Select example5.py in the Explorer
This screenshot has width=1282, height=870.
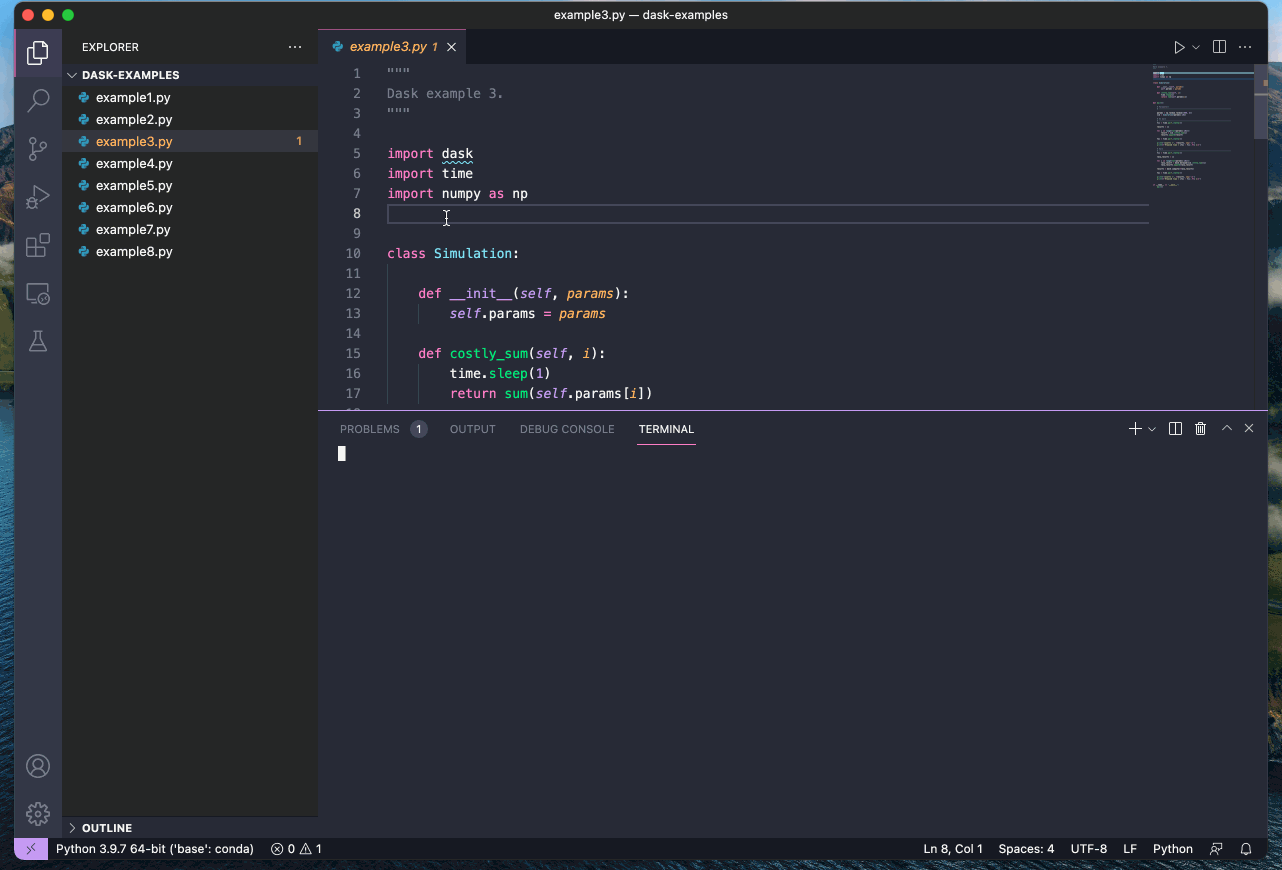point(133,185)
